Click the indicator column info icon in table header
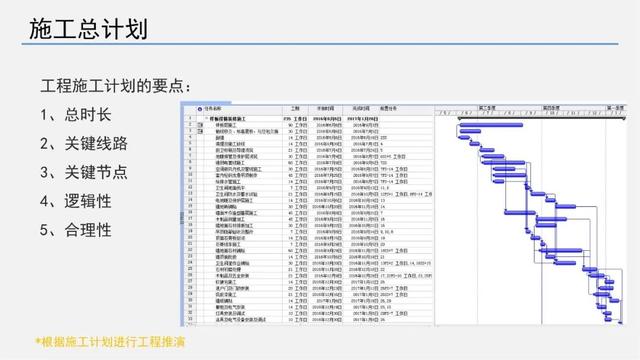This screenshot has width=640, height=360. [x=200, y=109]
